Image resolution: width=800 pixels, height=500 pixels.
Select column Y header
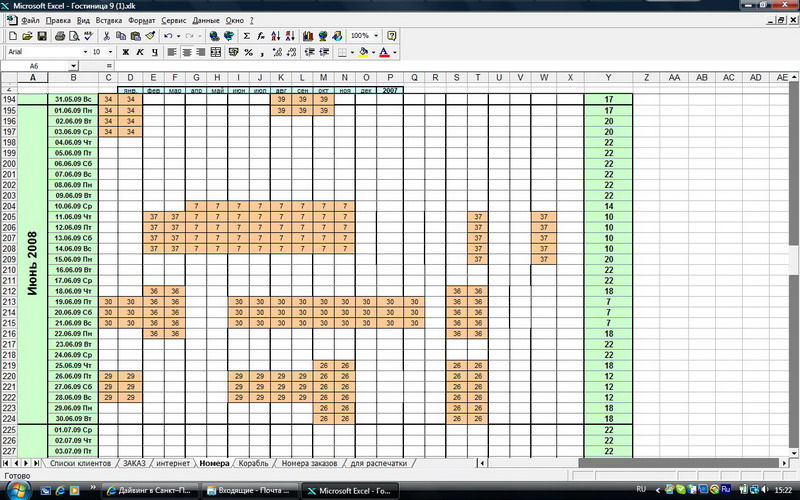[608, 78]
